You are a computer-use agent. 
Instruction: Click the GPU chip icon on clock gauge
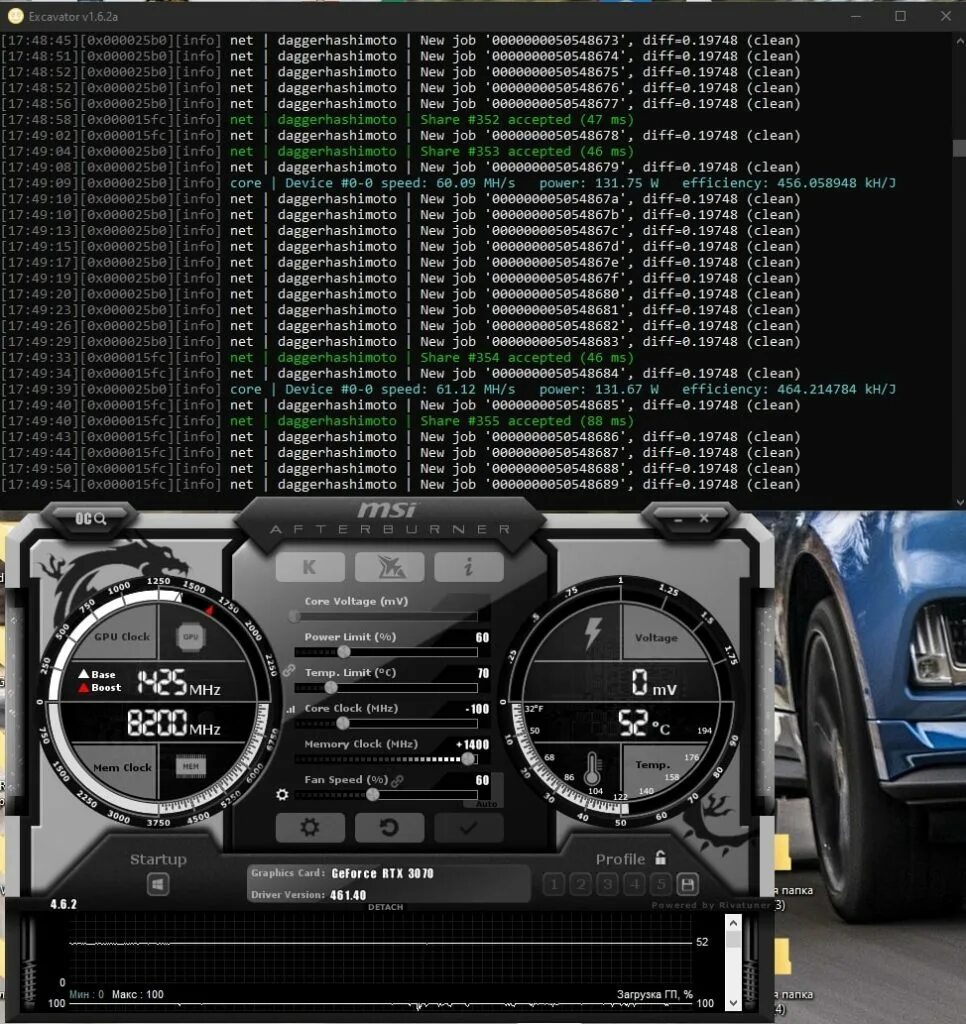click(191, 637)
